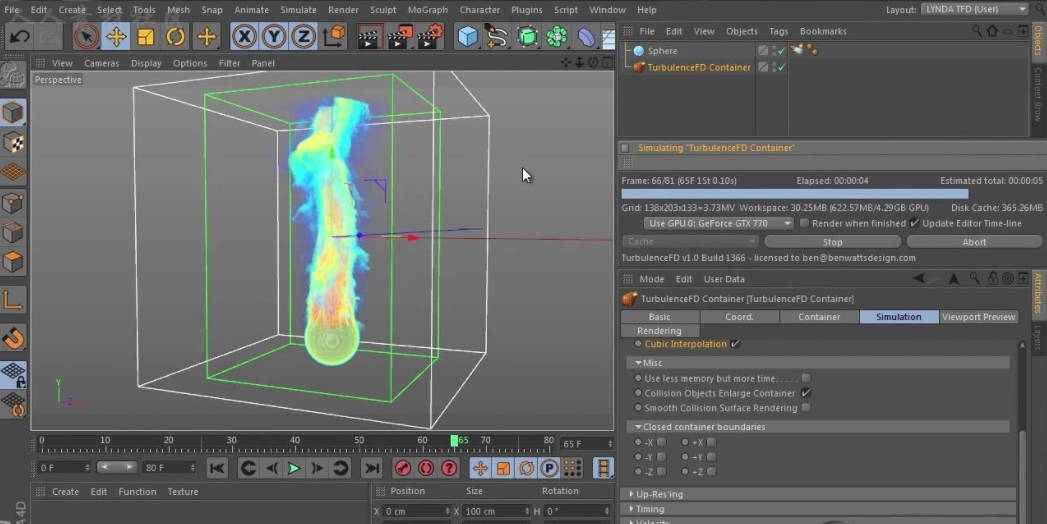Image resolution: width=1047 pixels, height=524 pixels.
Task: Select the Live Selection tool
Action: (x=86, y=36)
